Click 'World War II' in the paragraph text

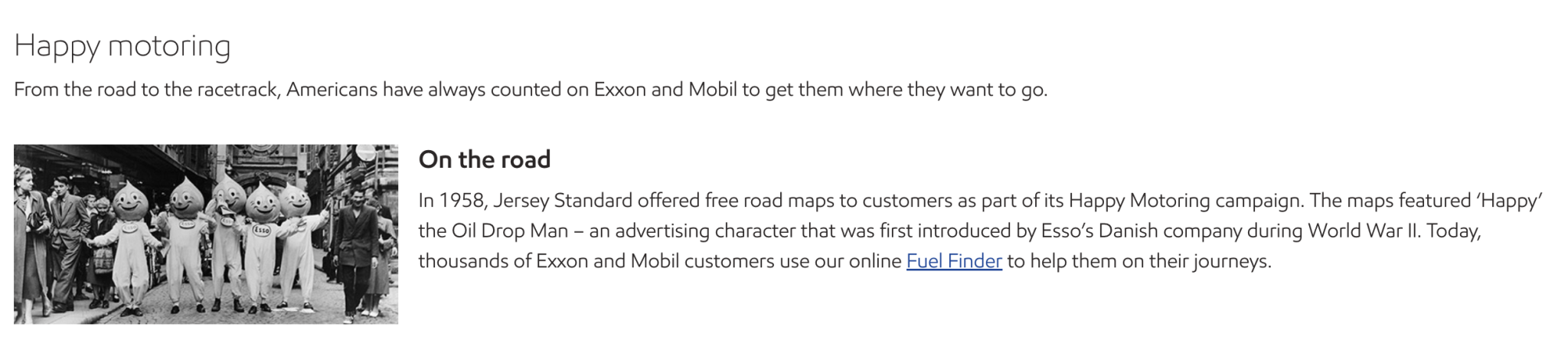pos(1364,231)
